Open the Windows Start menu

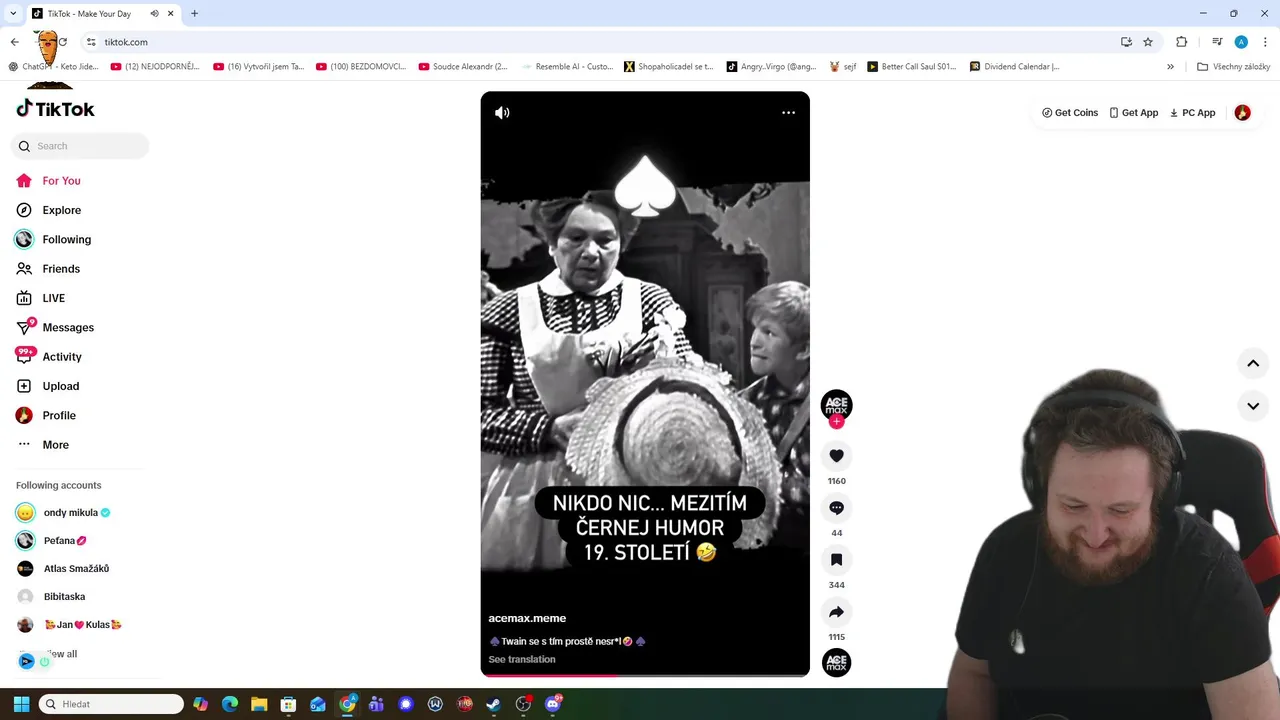(x=21, y=704)
